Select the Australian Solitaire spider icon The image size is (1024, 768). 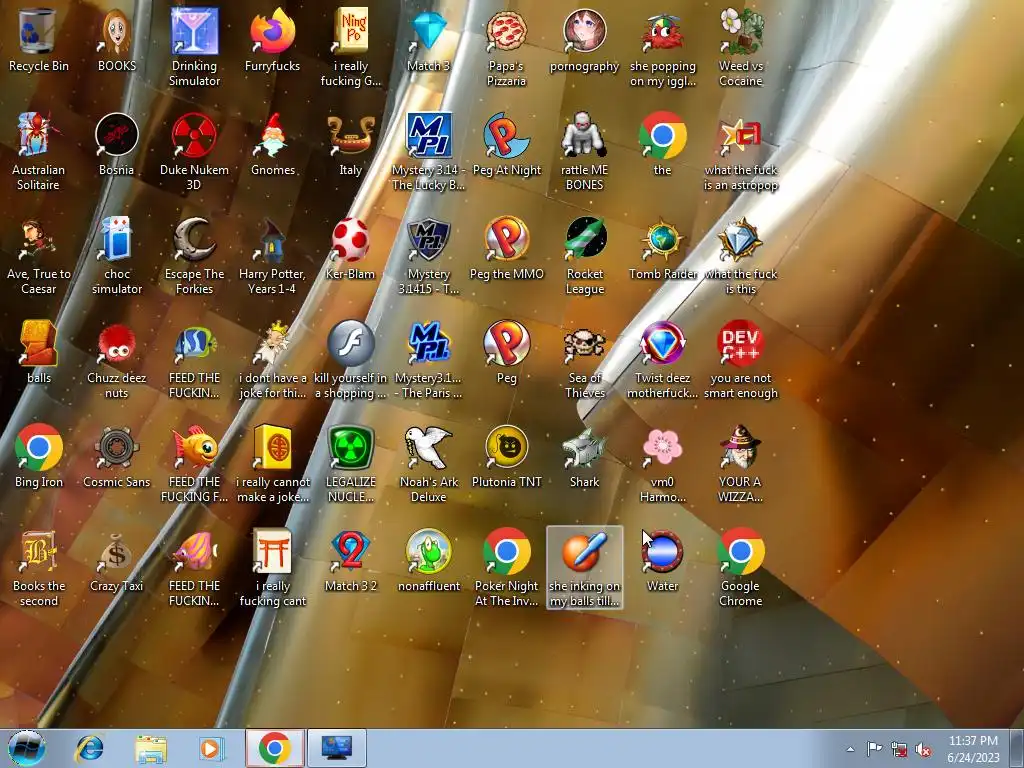[x=39, y=135]
